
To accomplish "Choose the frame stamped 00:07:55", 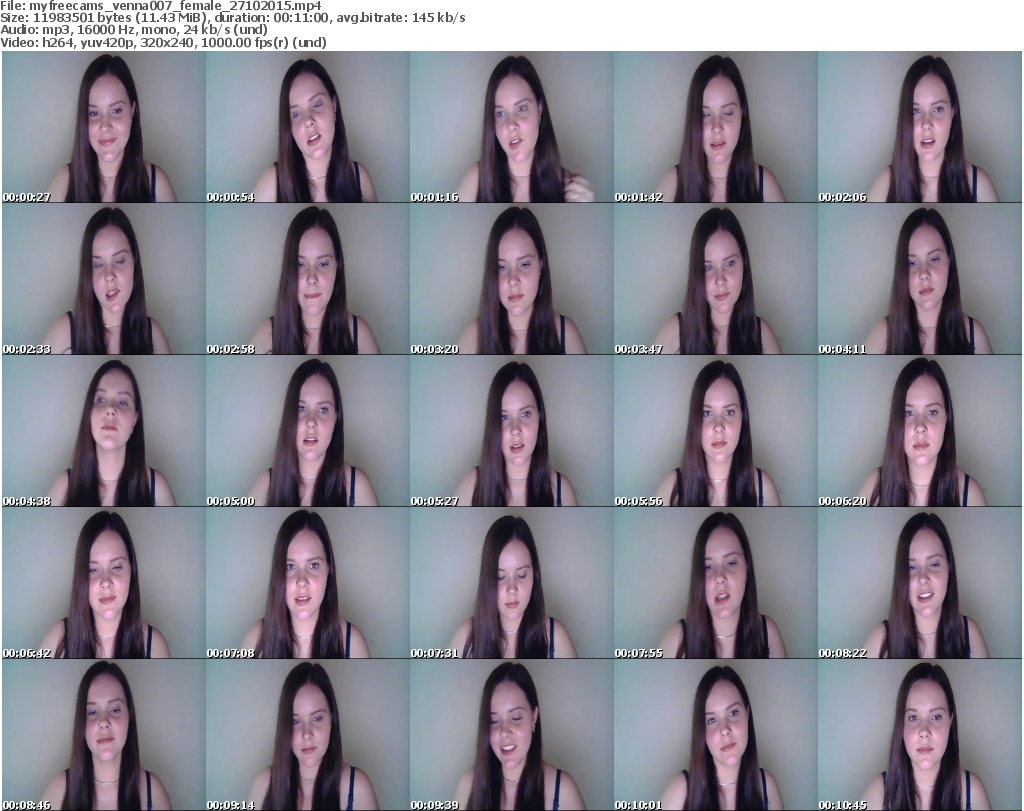I will [715, 583].
